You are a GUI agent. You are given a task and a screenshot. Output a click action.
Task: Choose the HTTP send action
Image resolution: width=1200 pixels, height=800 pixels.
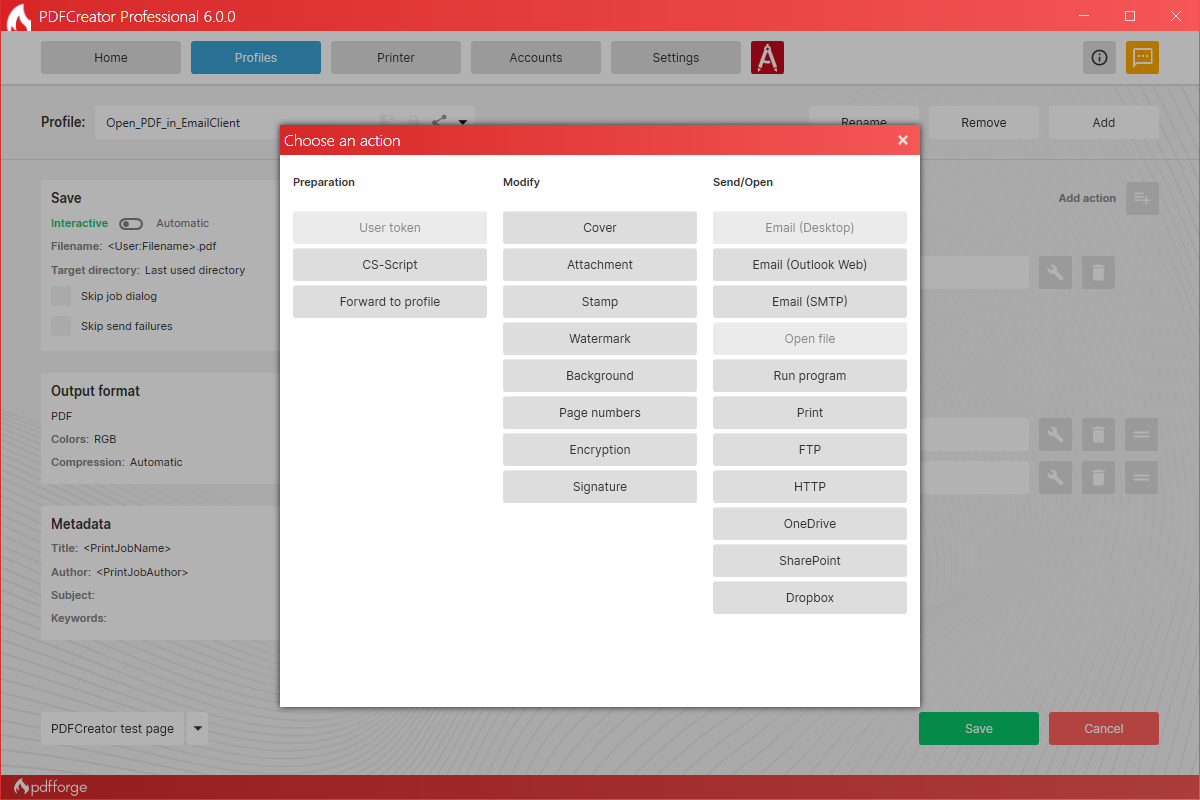(810, 487)
